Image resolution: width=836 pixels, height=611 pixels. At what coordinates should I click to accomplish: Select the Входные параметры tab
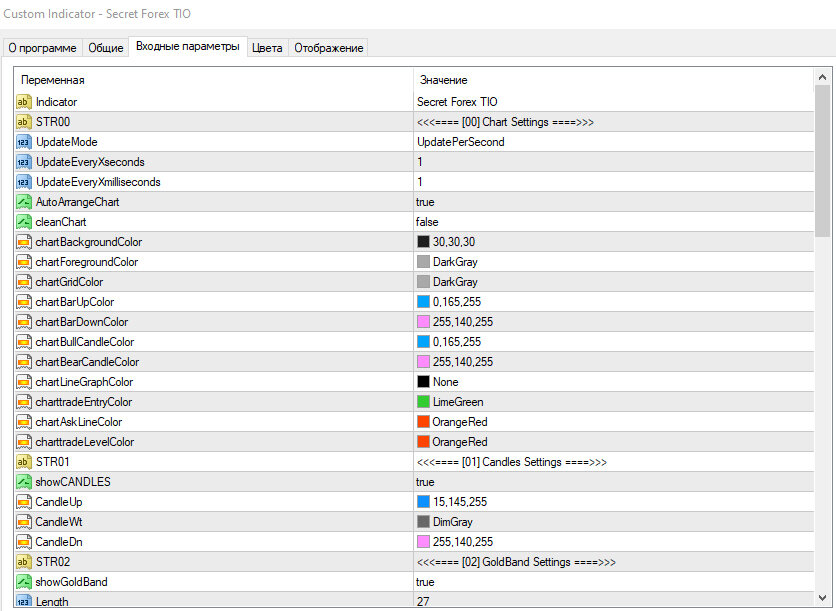(188, 46)
